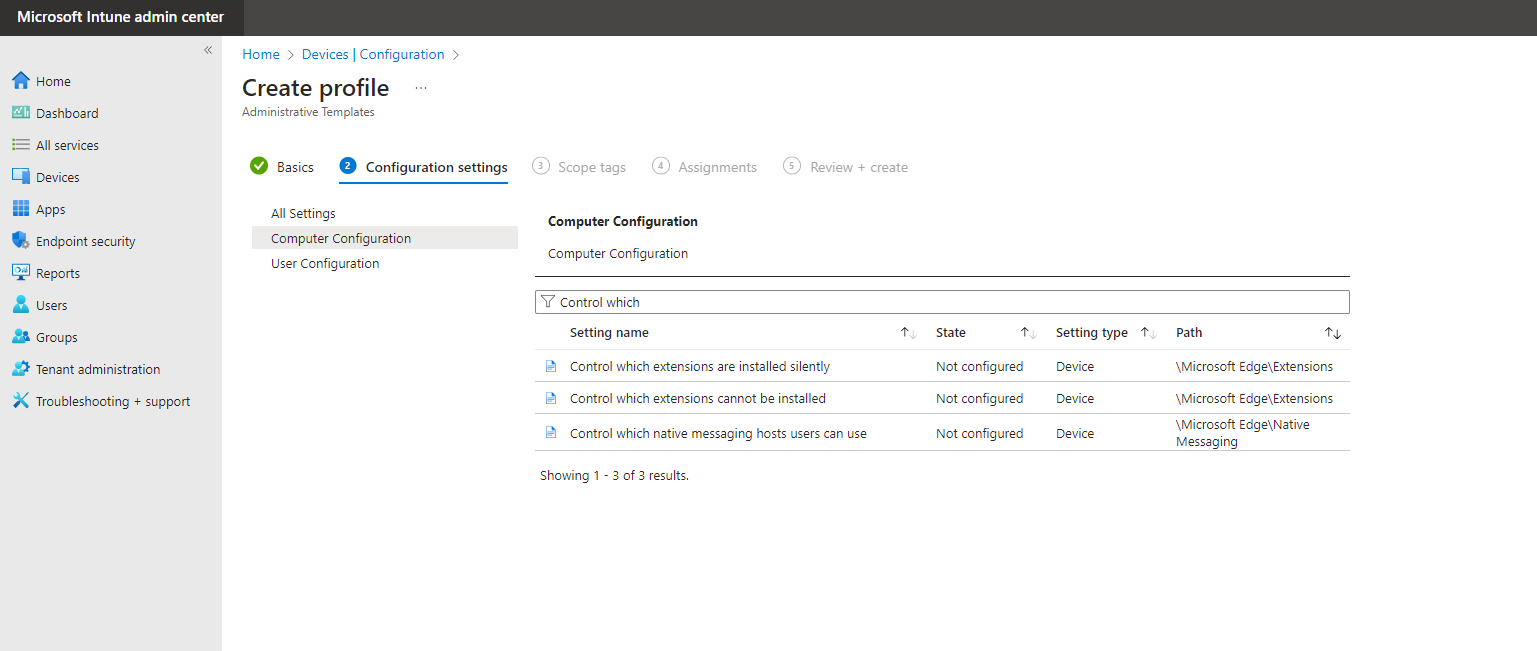This screenshot has height=651, width=1537.
Task: Click the Path column header
Action: click(x=1189, y=333)
